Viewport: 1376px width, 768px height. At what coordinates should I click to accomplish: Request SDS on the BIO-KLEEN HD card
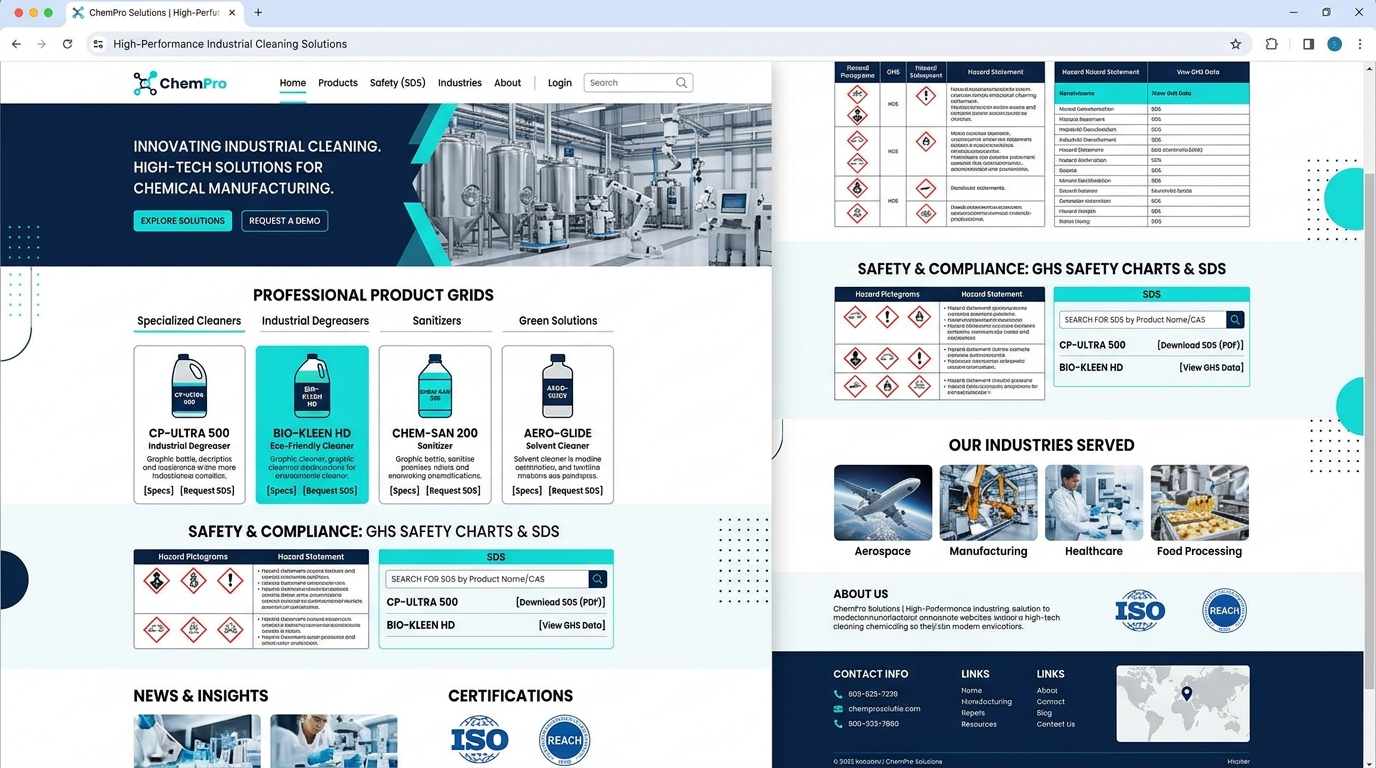330,491
